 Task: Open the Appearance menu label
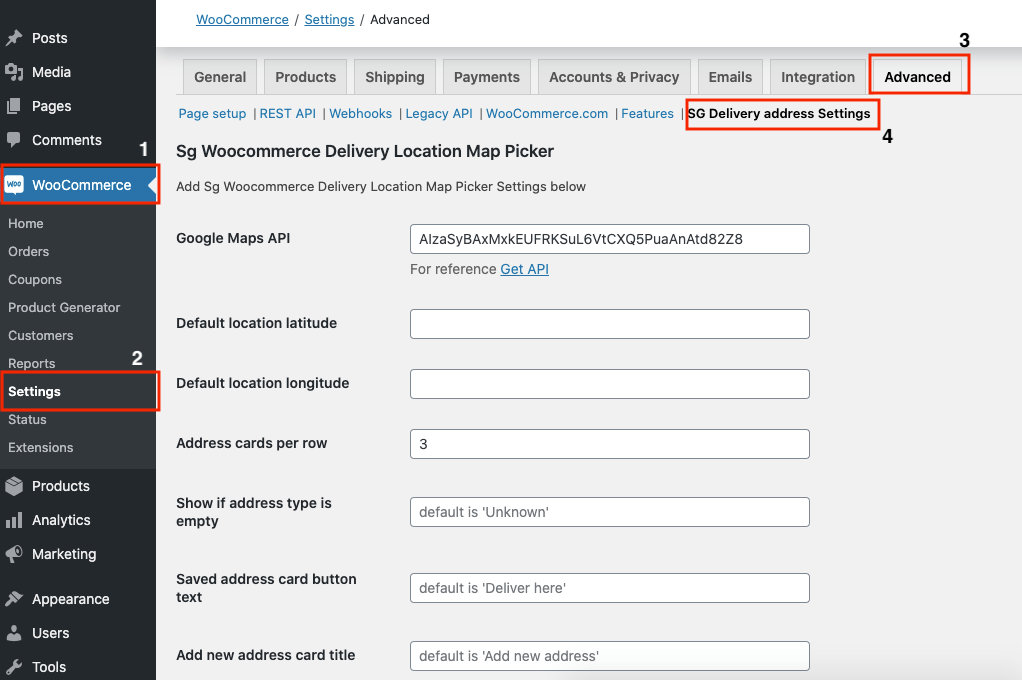(70, 599)
